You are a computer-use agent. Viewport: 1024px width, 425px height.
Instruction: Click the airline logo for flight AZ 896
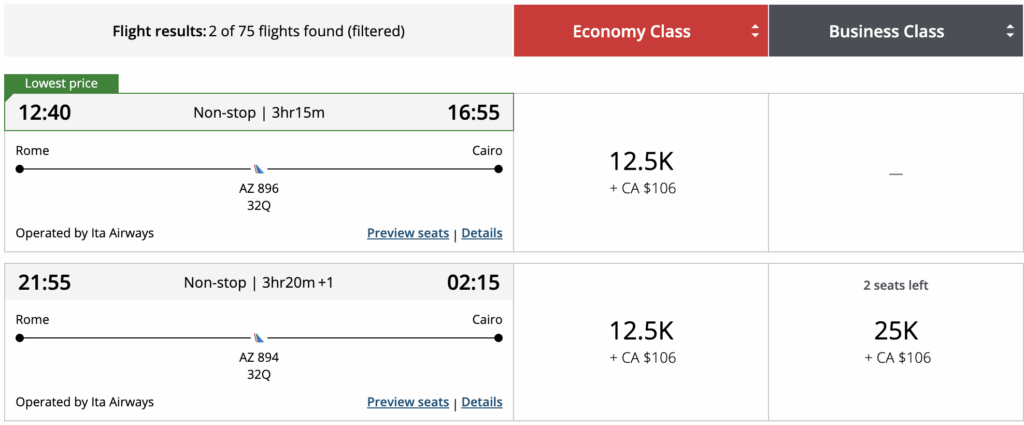coord(260,169)
